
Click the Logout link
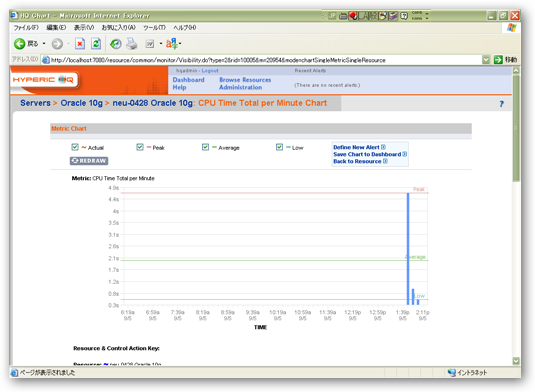point(210,71)
